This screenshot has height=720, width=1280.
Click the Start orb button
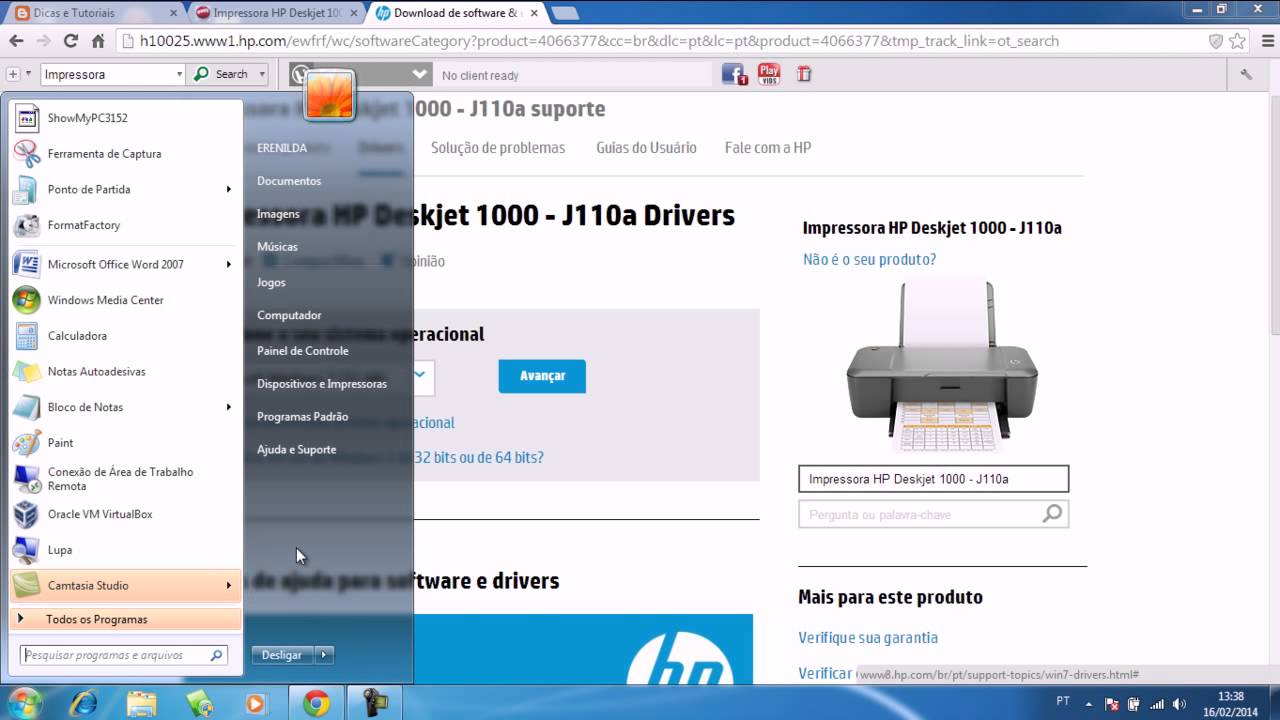pos(24,702)
